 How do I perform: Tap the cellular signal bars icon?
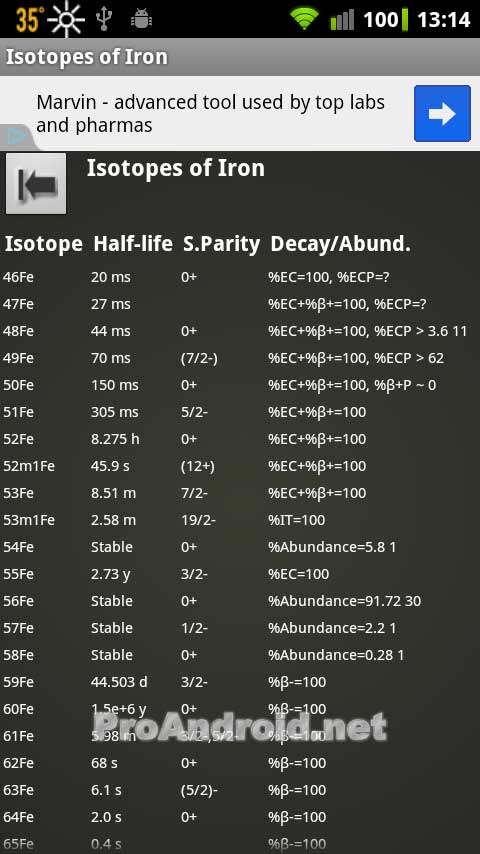(x=342, y=20)
